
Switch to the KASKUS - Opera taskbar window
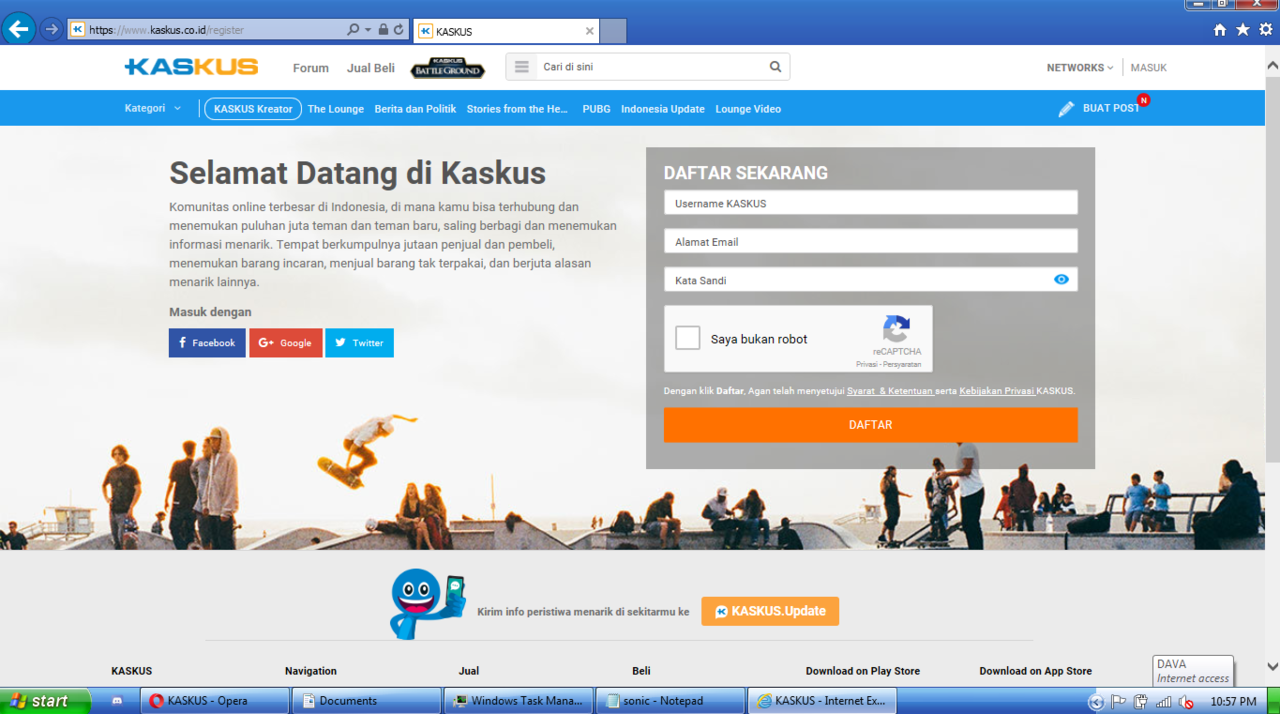click(x=214, y=701)
